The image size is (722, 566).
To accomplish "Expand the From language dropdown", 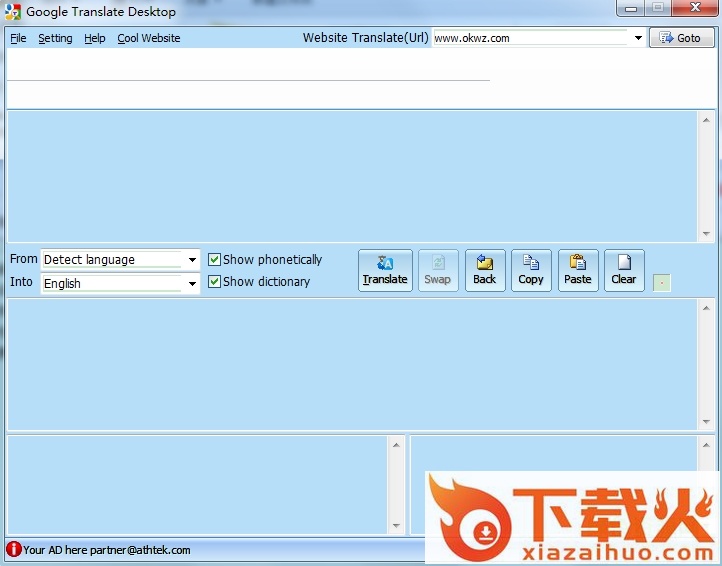I will point(192,260).
